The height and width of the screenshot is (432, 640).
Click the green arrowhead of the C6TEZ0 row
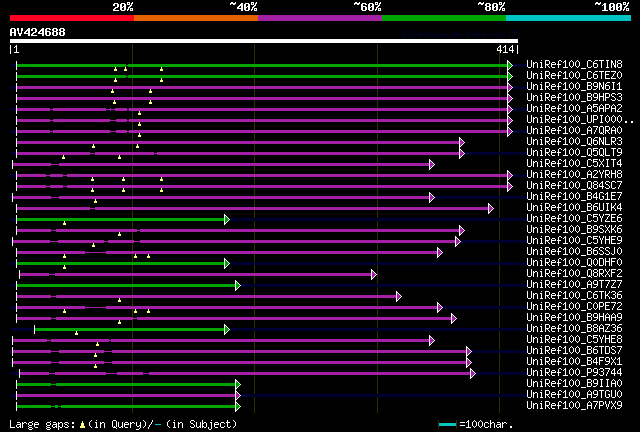point(510,76)
